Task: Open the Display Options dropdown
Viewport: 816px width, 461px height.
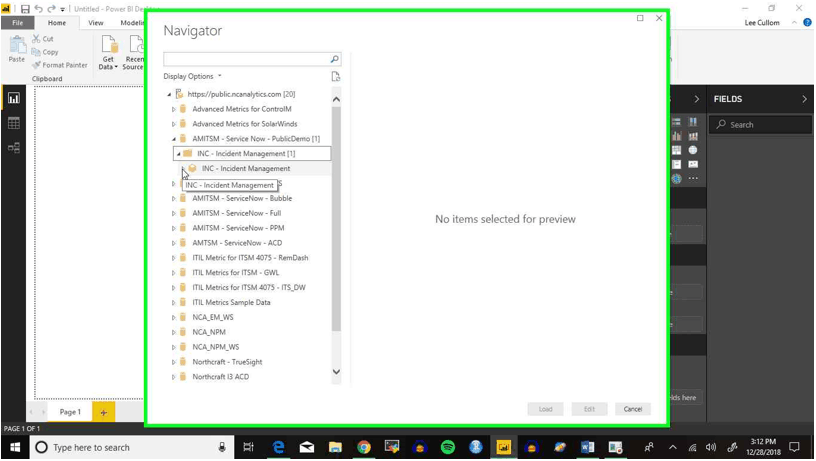Action: pyautogui.click(x=193, y=76)
